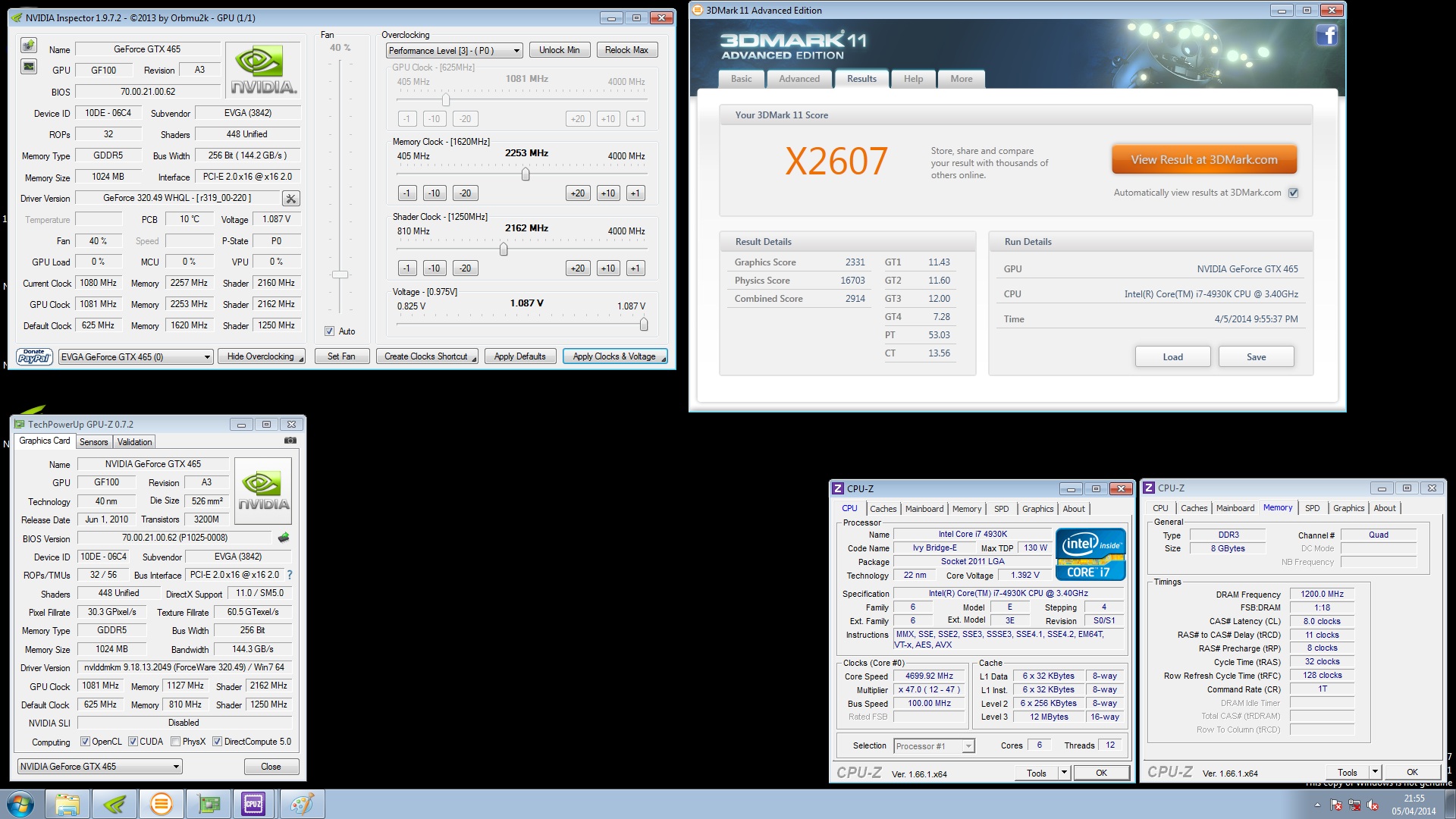The height and width of the screenshot is (819, 1456).
Task: Open the SPD tab in CPU-Z Memory window
Action: pos(1313,508)
